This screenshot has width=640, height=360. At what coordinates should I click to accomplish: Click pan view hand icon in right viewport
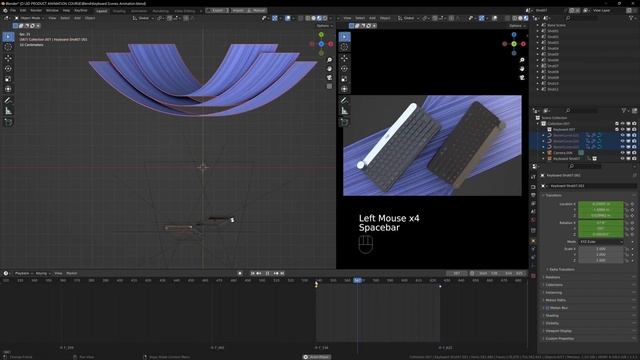(522, 69)
